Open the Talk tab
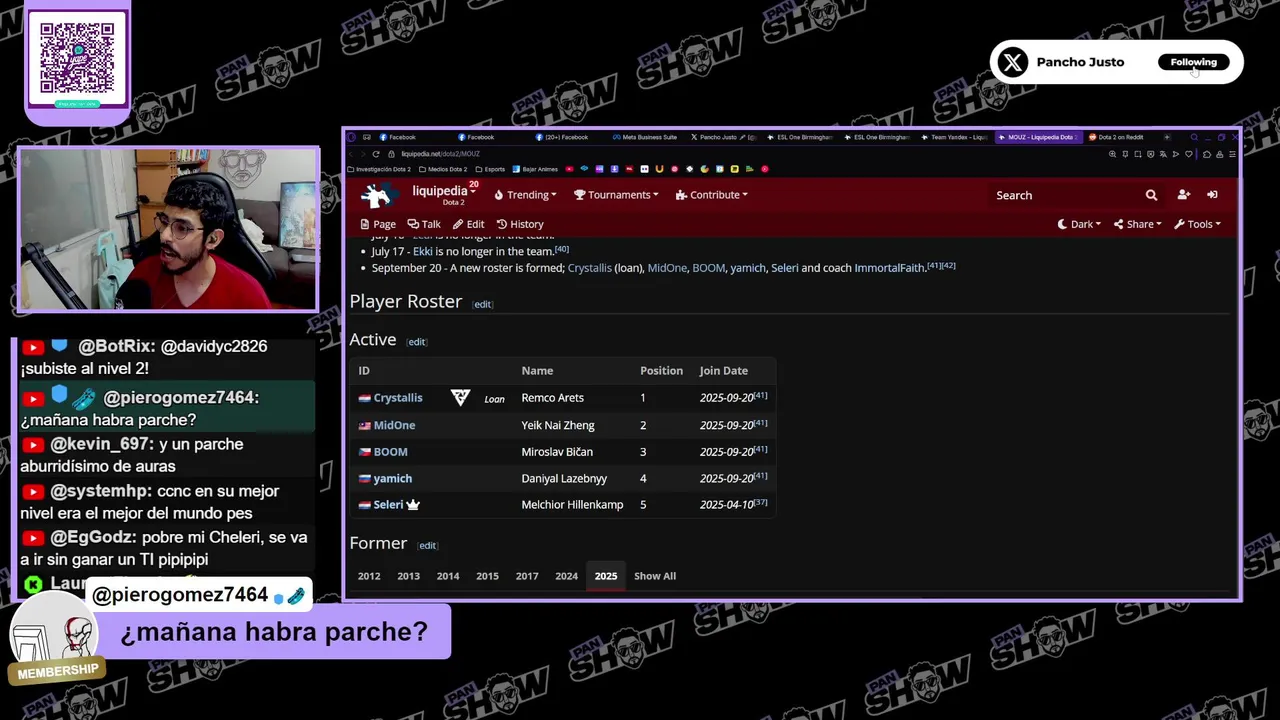This screenshot has width=1280, height=720. [x=424, y=224]
